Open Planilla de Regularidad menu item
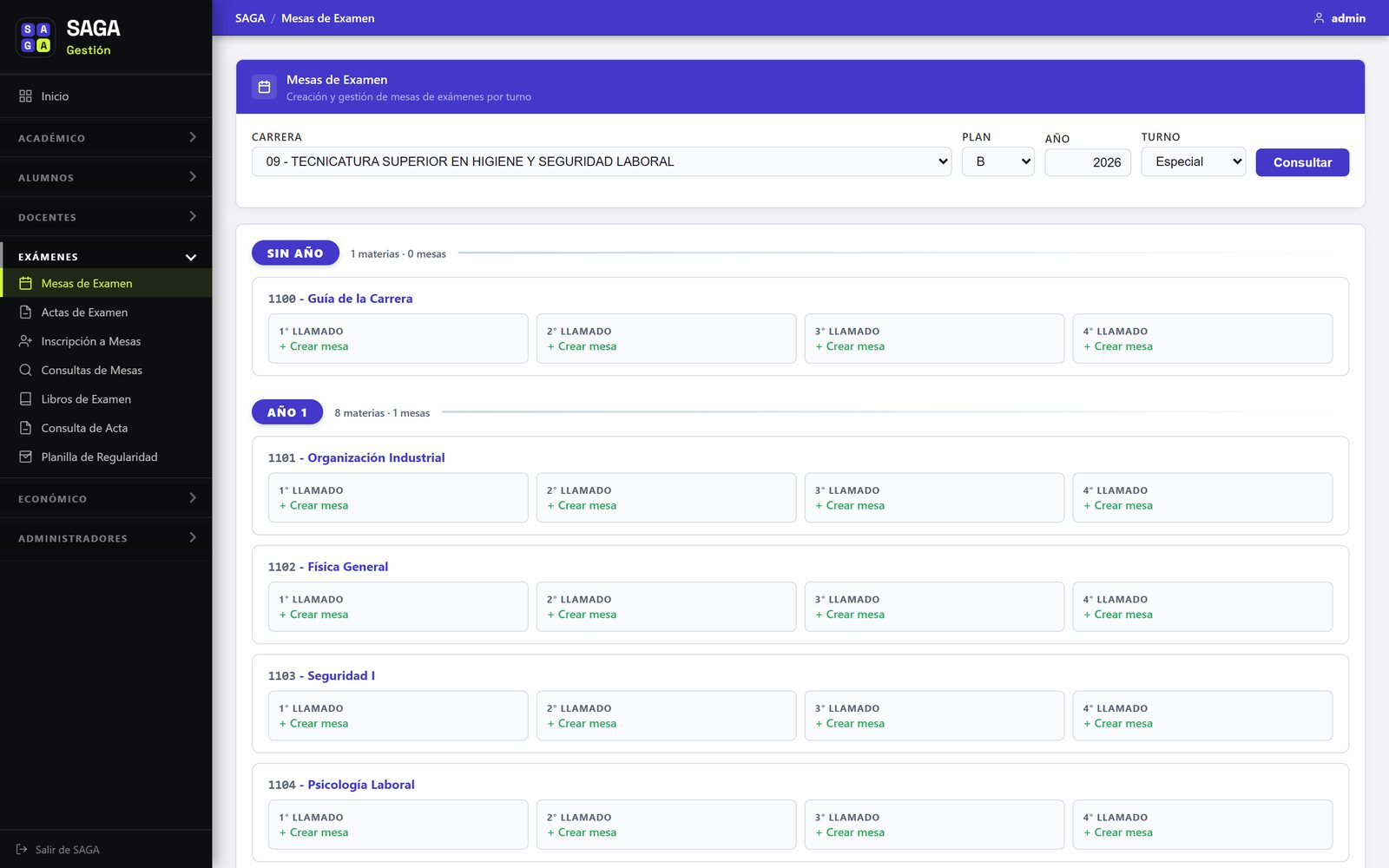The height and width of the screenshot is (868, 1389). (x=106, y=457)
